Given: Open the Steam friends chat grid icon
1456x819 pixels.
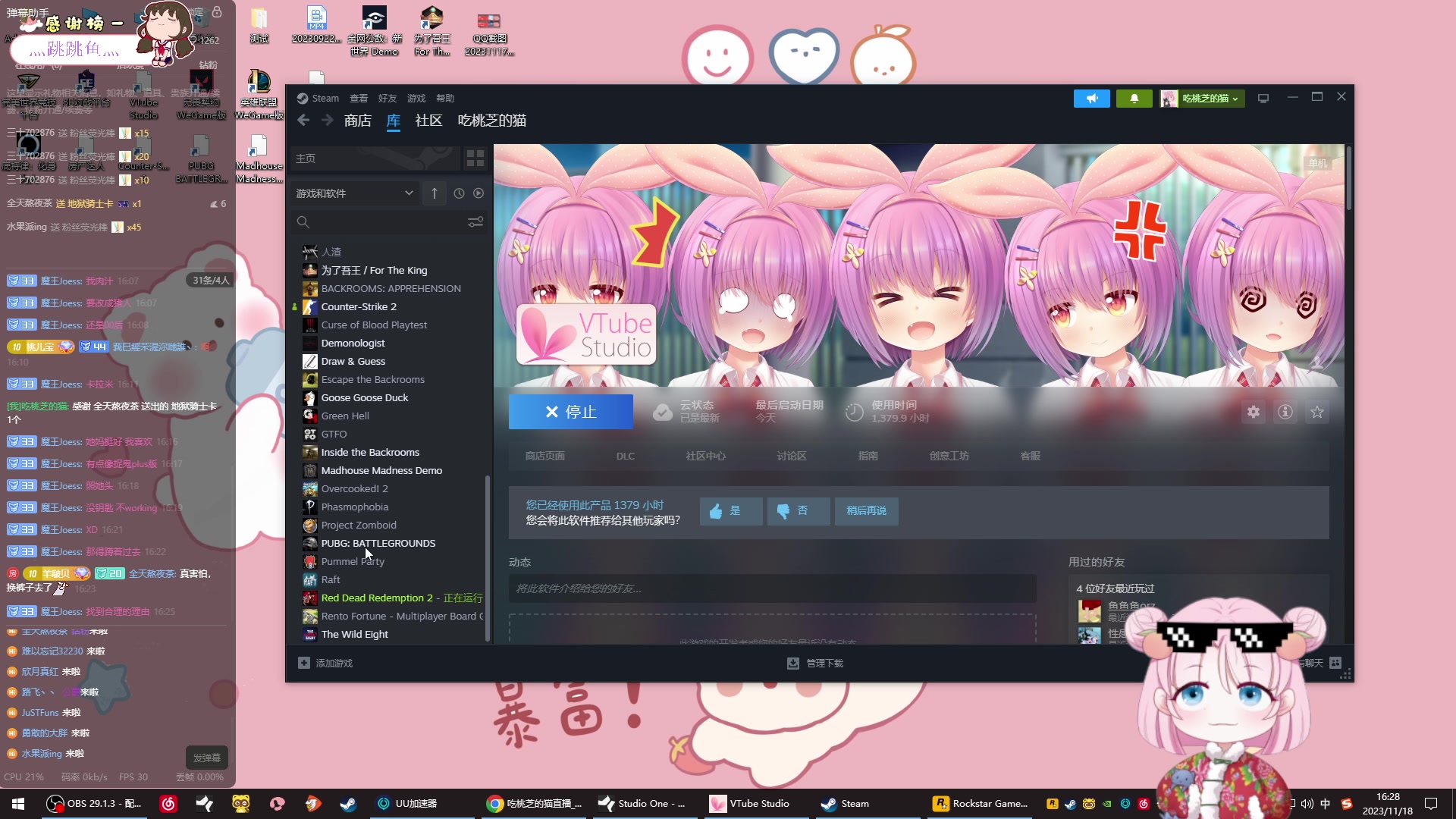Looking at the screenshot, I should pyautogui.click(x=1335, y=663).
